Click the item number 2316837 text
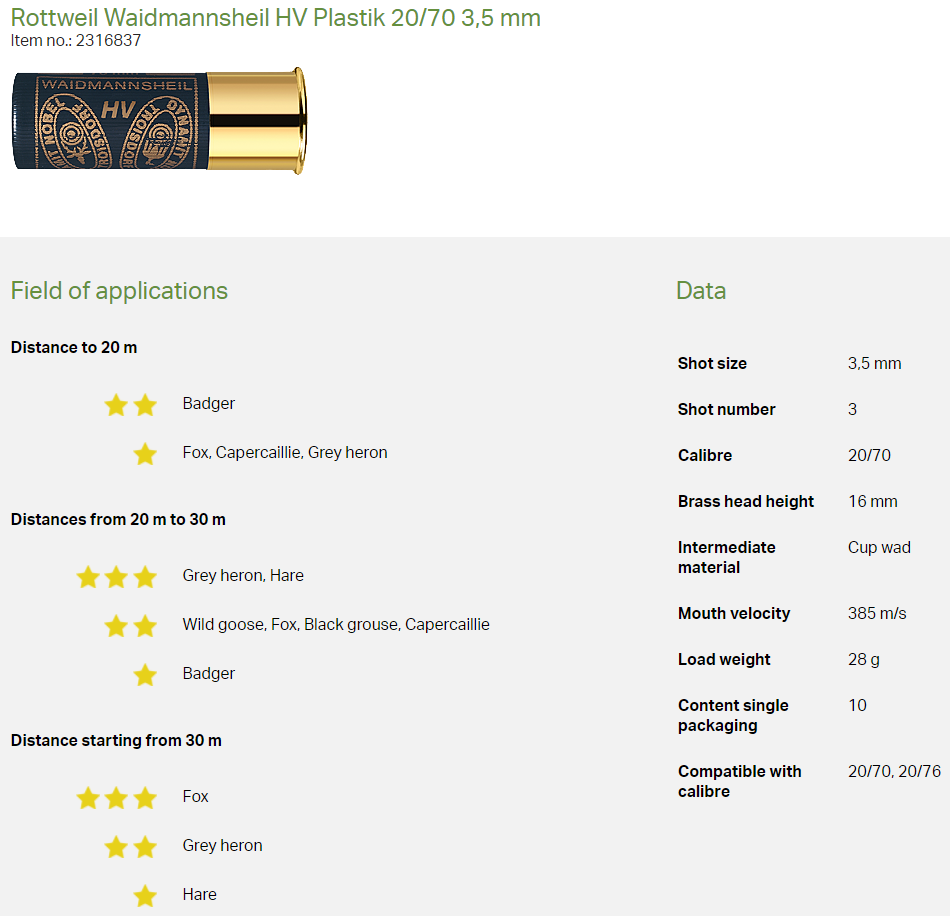 coord(76,41)
